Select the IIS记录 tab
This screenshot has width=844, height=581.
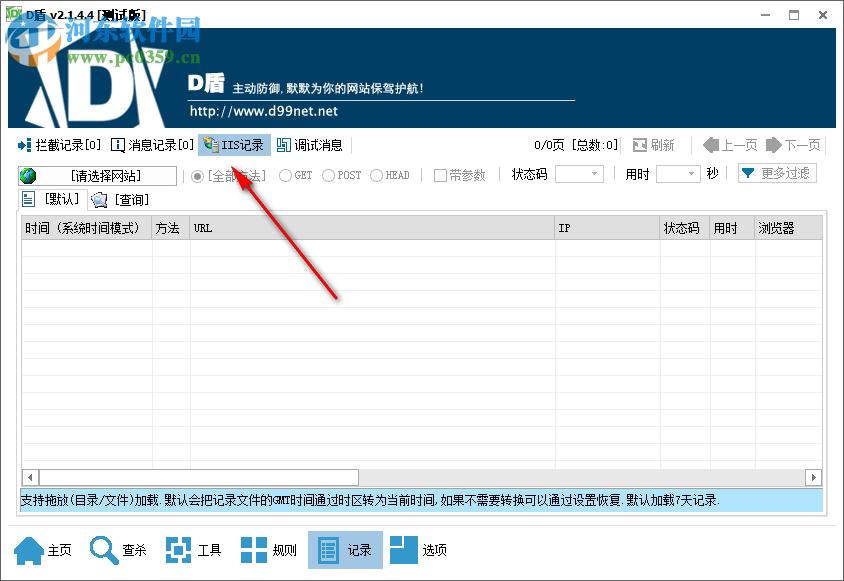[x=234, y=145]
